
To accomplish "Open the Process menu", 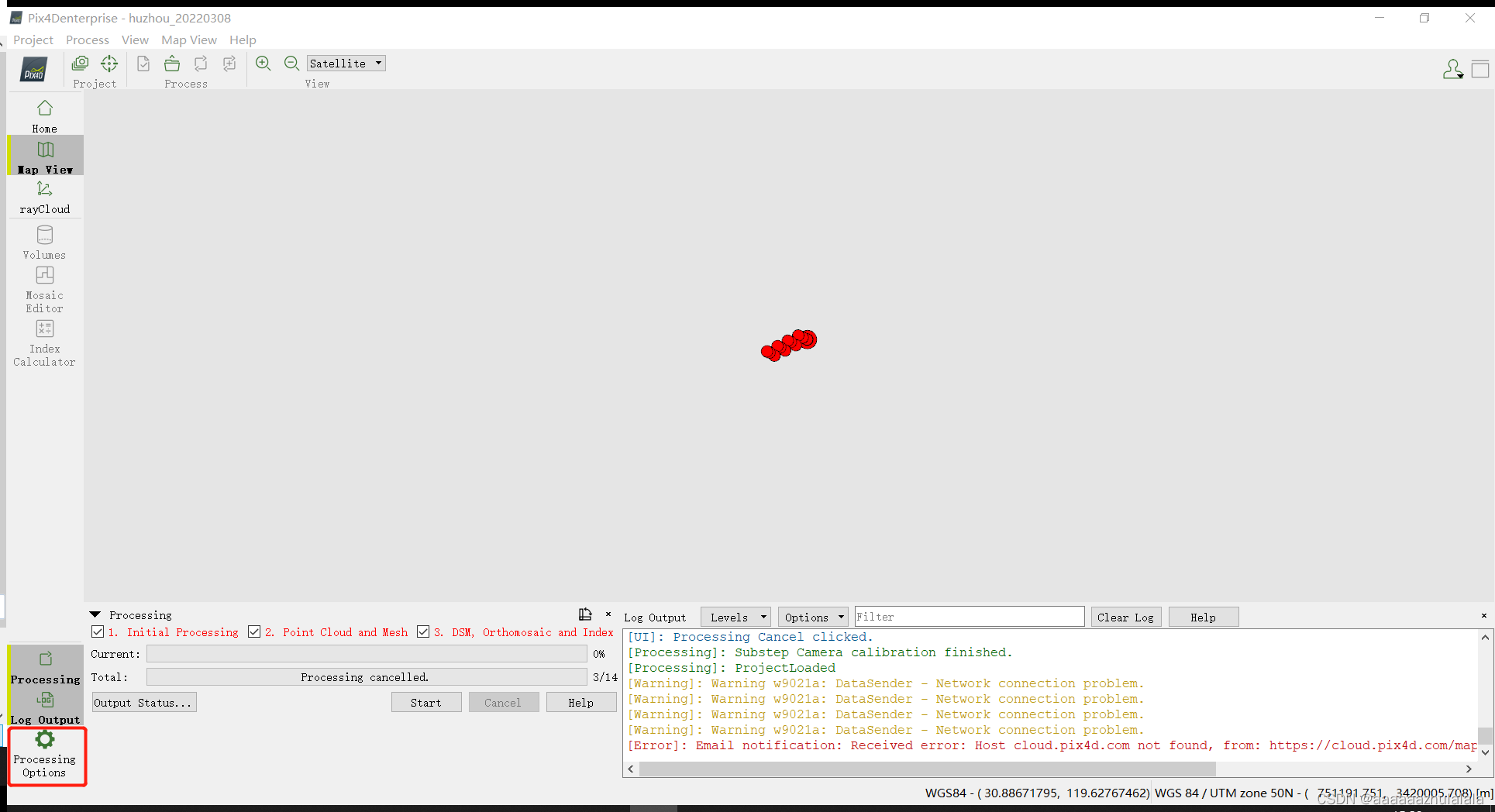I will pos(88,40).
